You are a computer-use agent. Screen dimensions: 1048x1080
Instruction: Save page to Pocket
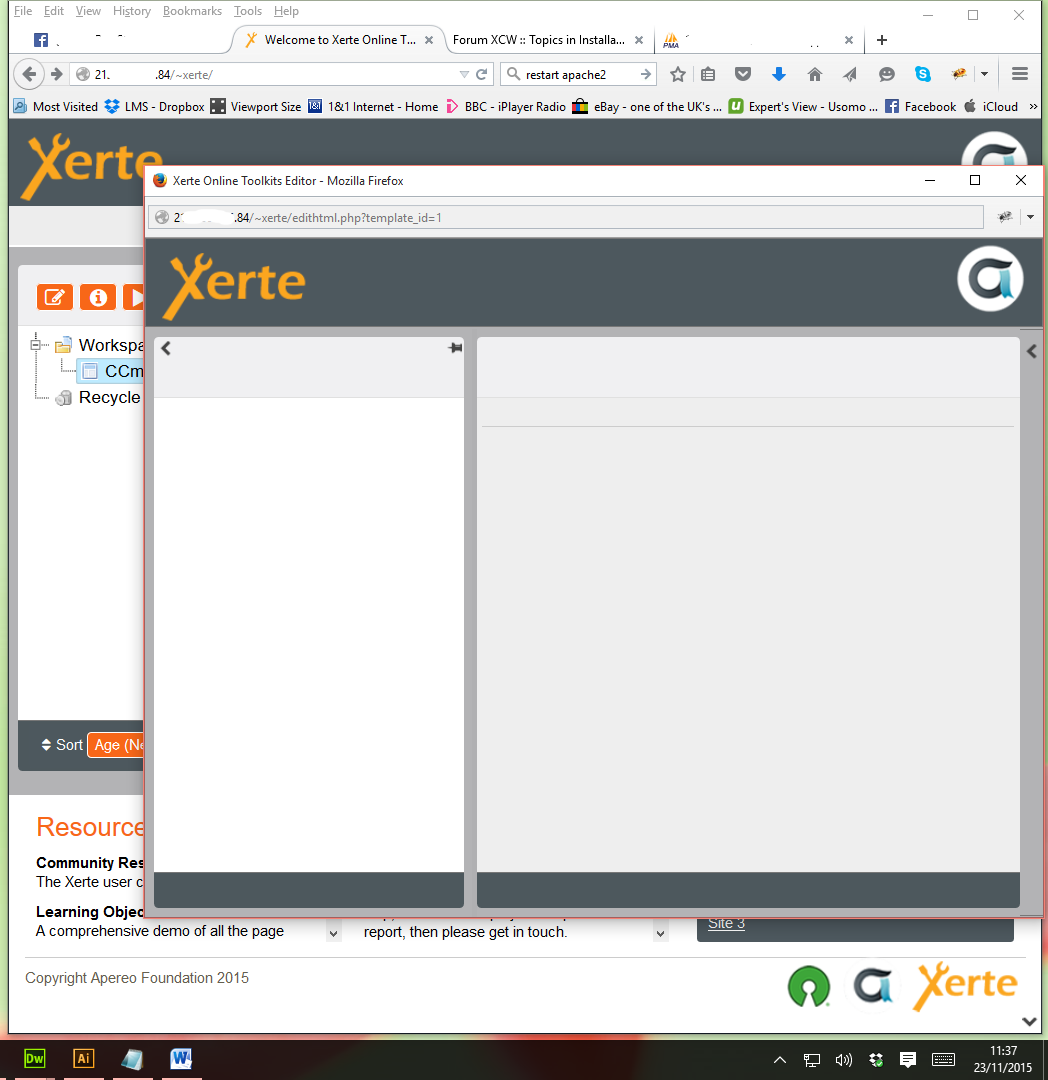[x=742, y=74]
